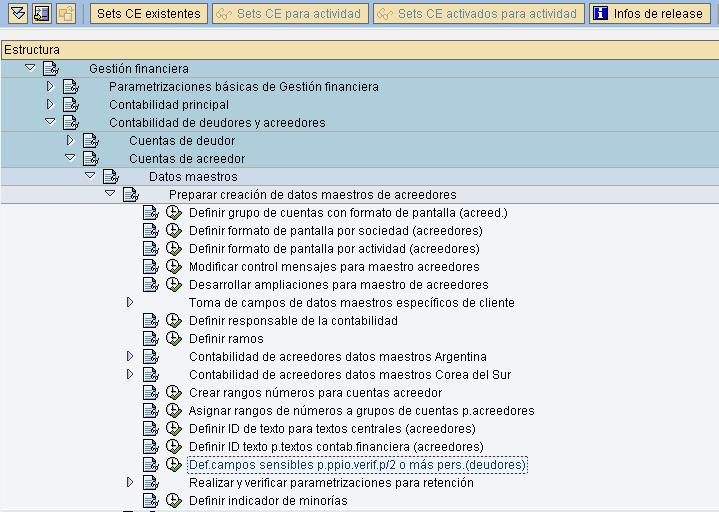Execute activity clock icon for Definir ramos

coord(173,339)
